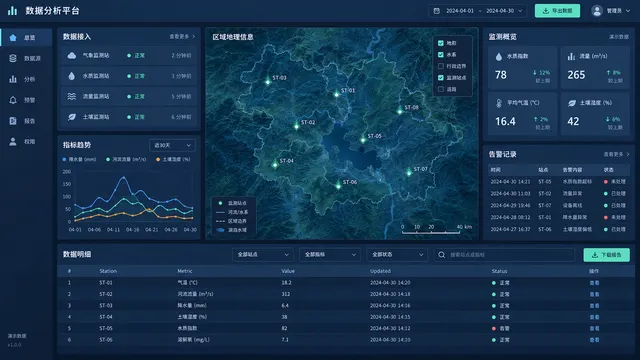Open the overview home icon in sidebar
The height and width of the screenshot is (360, 640).
click(13, 38)
